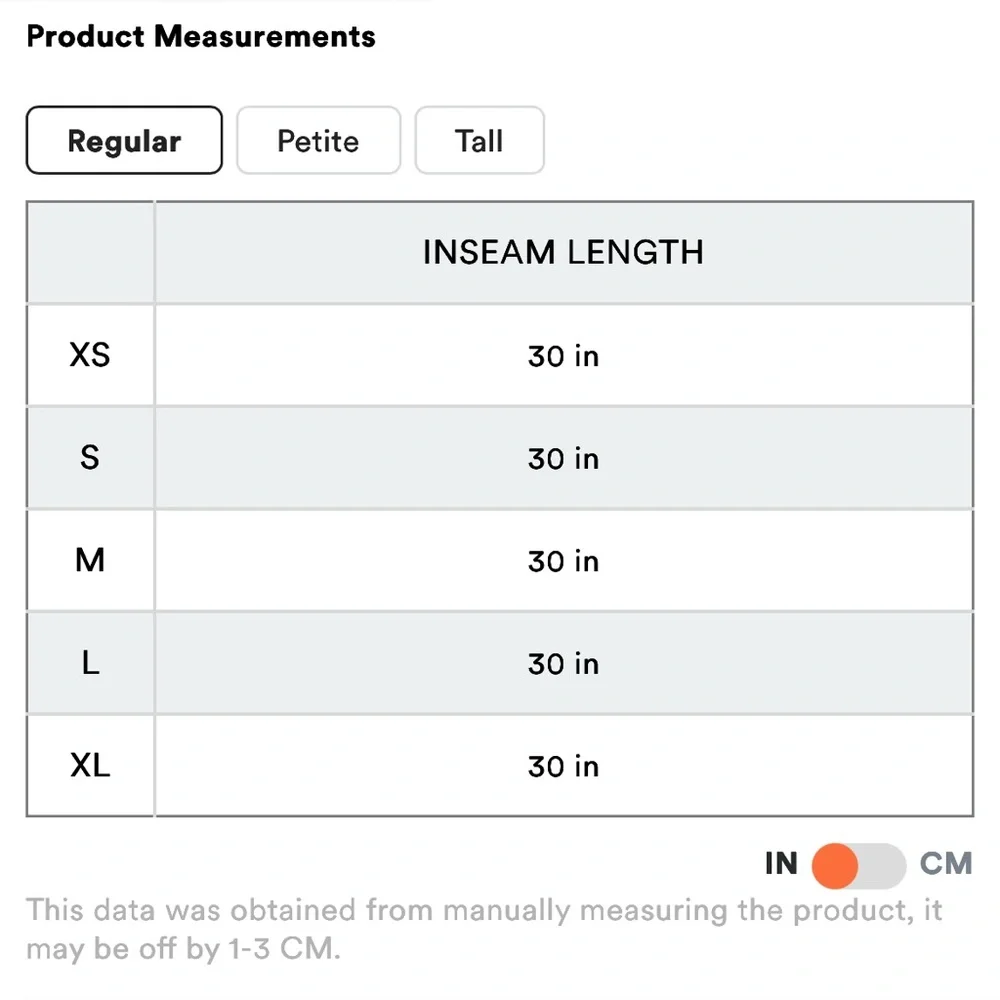Click the inseam value for size S
This screenshot has height=1000, width=1000.
click(563, 459)
